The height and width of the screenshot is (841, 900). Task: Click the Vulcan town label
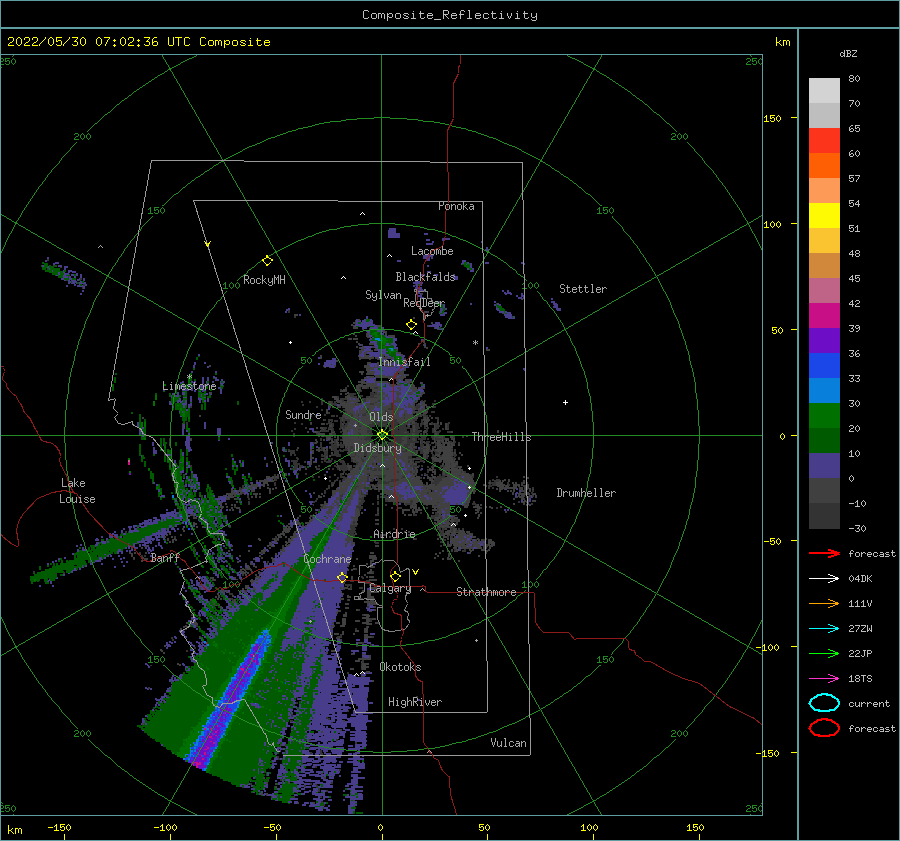pyautogui.click(x=509, y=743)
